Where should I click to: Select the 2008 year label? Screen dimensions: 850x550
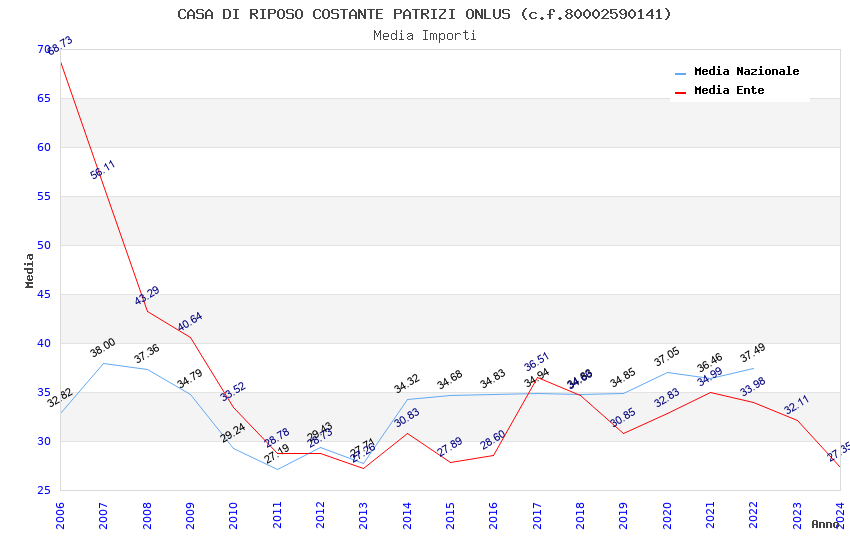click(147, 515)
